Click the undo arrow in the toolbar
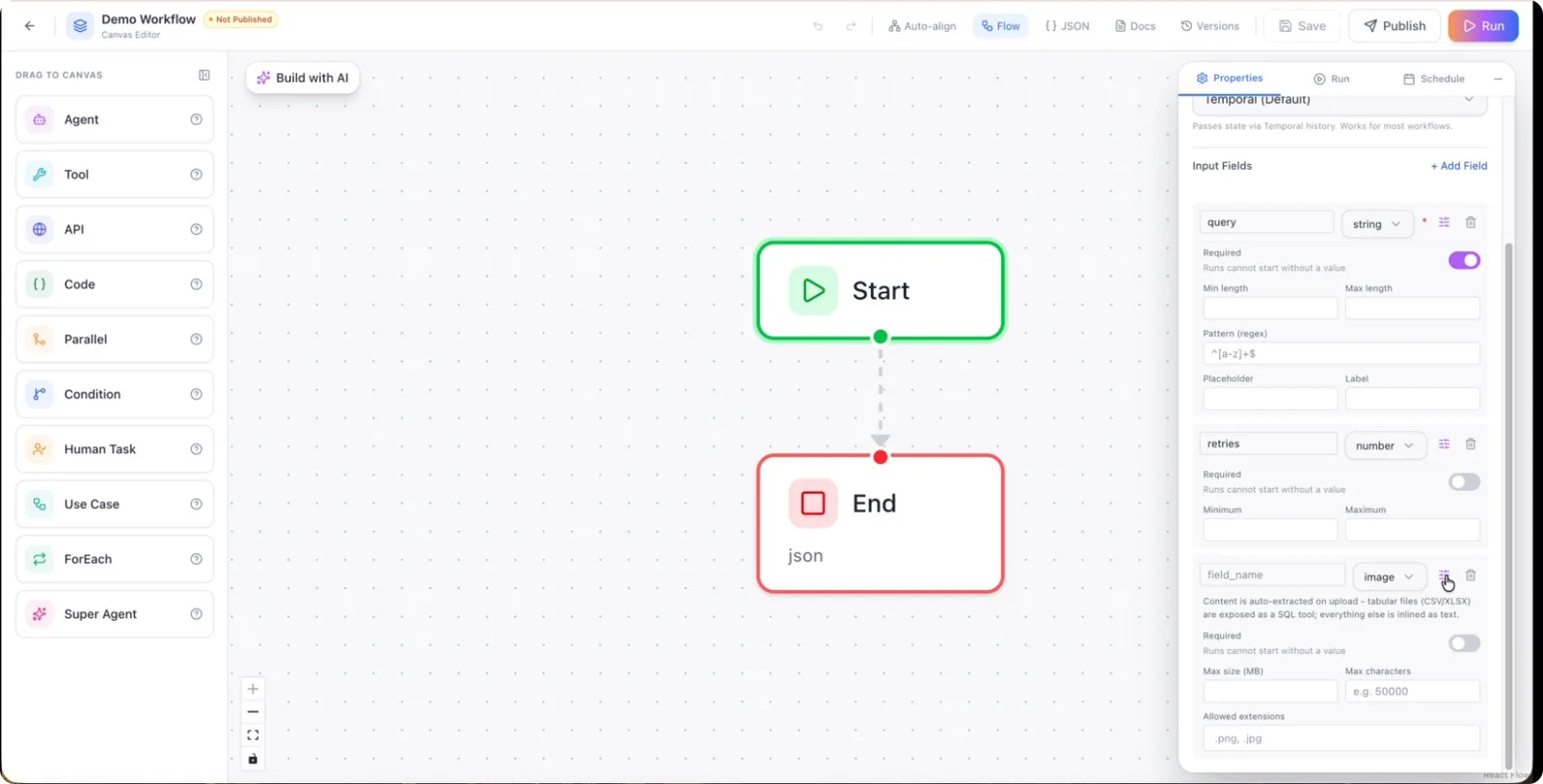The width and height of the screenshot is (1543, 784). (x=818, y=26)
